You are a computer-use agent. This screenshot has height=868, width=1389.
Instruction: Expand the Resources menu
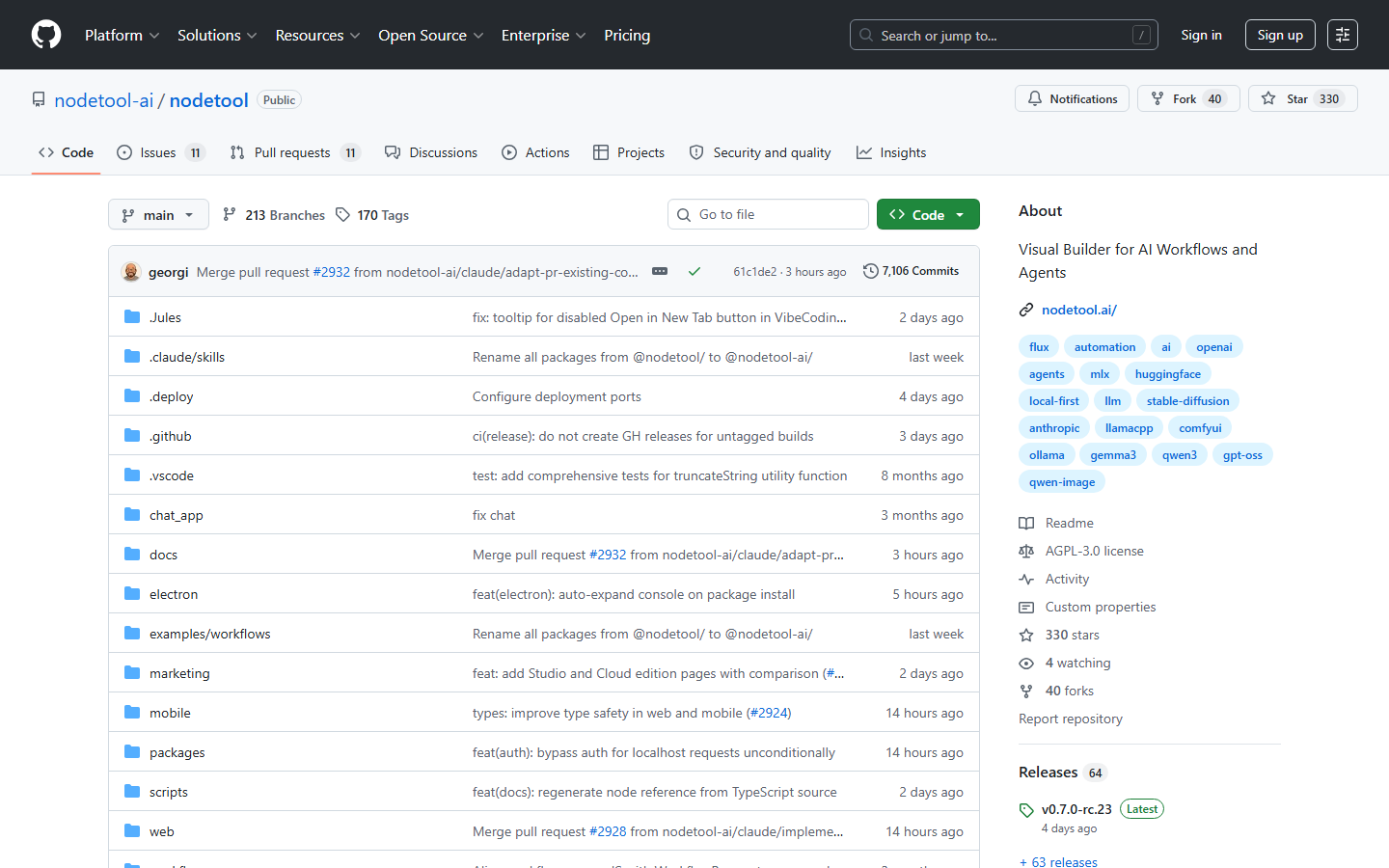(317, 35)
